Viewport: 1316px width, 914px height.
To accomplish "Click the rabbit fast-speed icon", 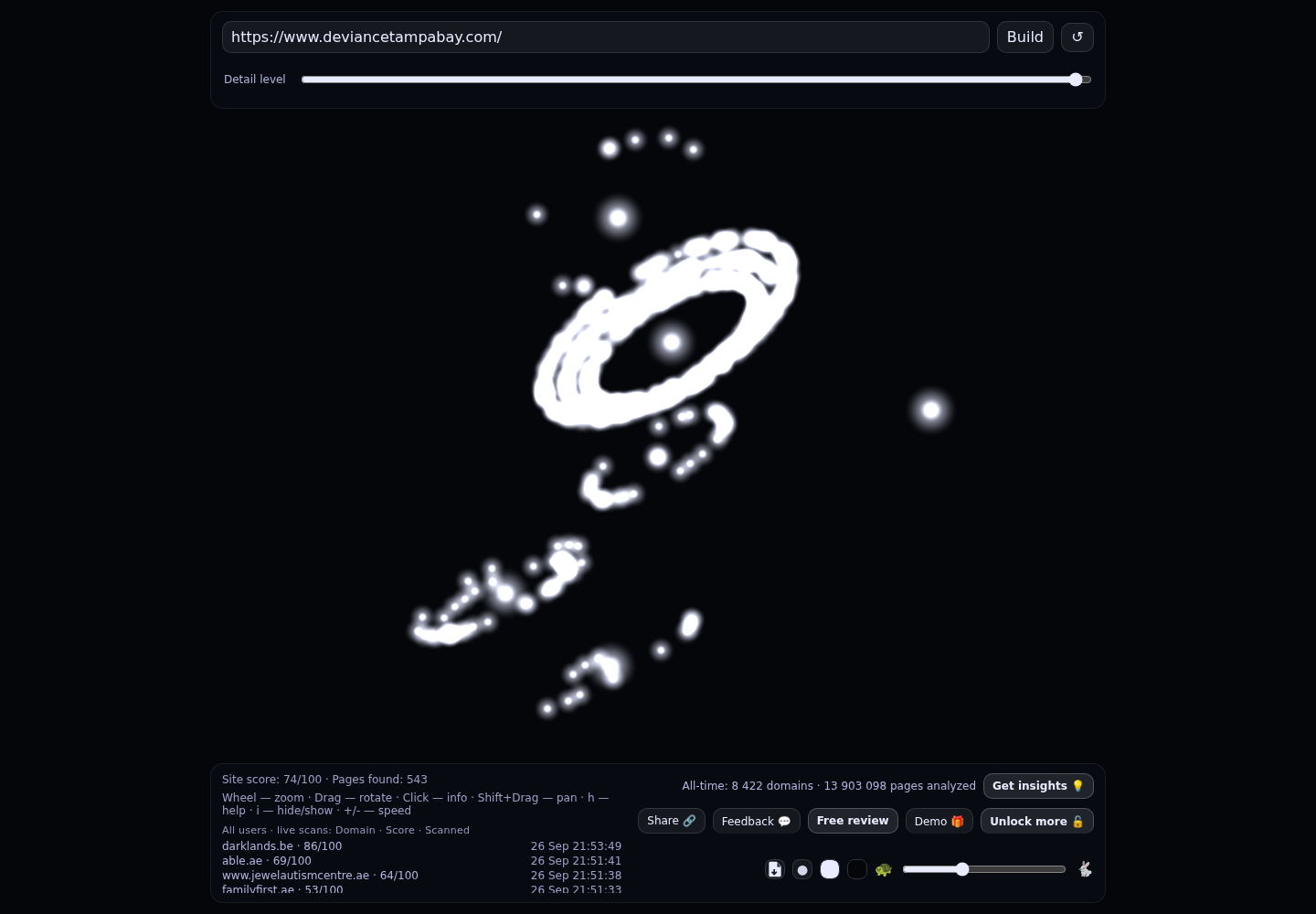I will click(x=1085, y=869).
